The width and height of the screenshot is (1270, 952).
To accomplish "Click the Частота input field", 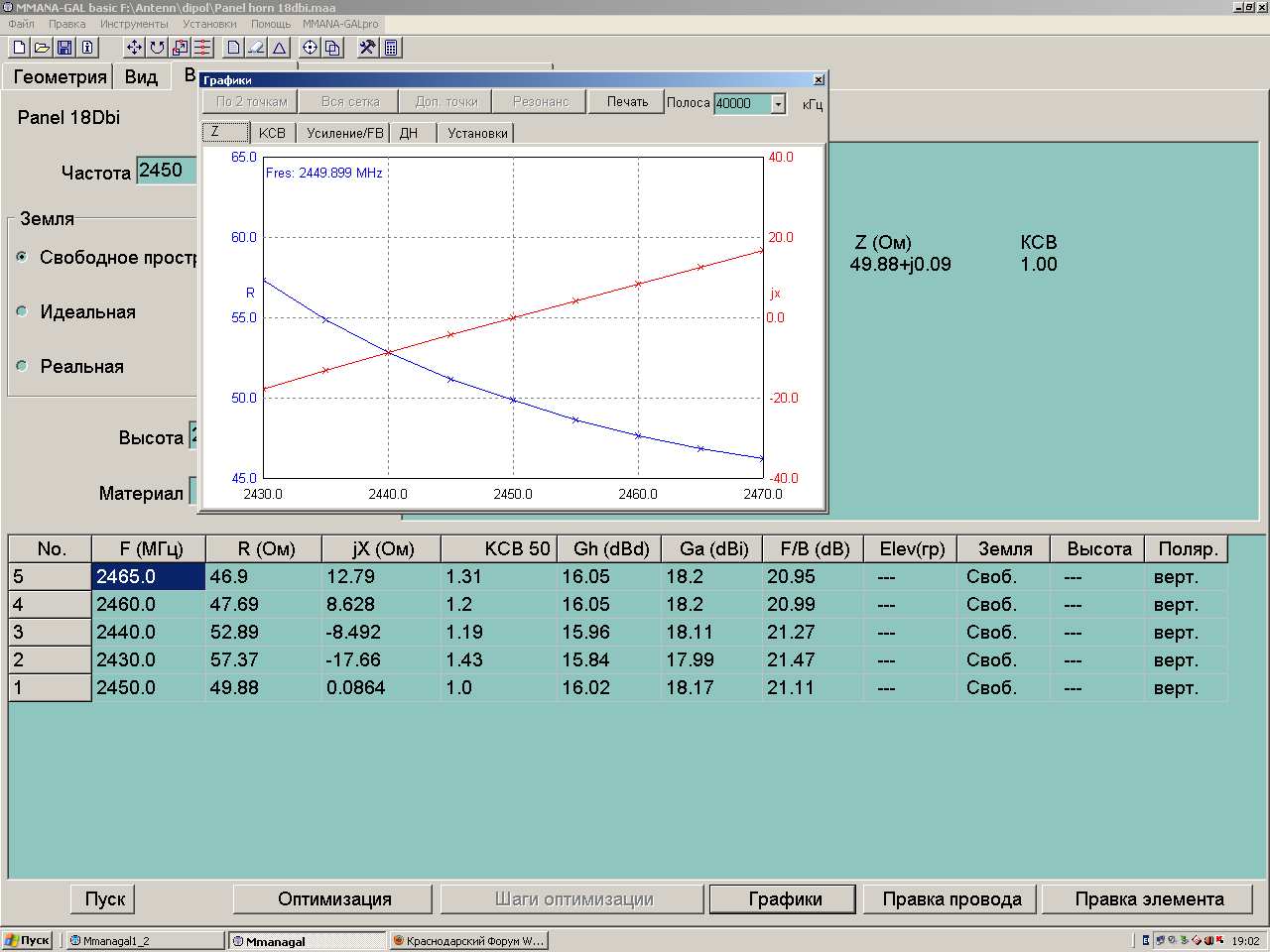I will (167, 171).
